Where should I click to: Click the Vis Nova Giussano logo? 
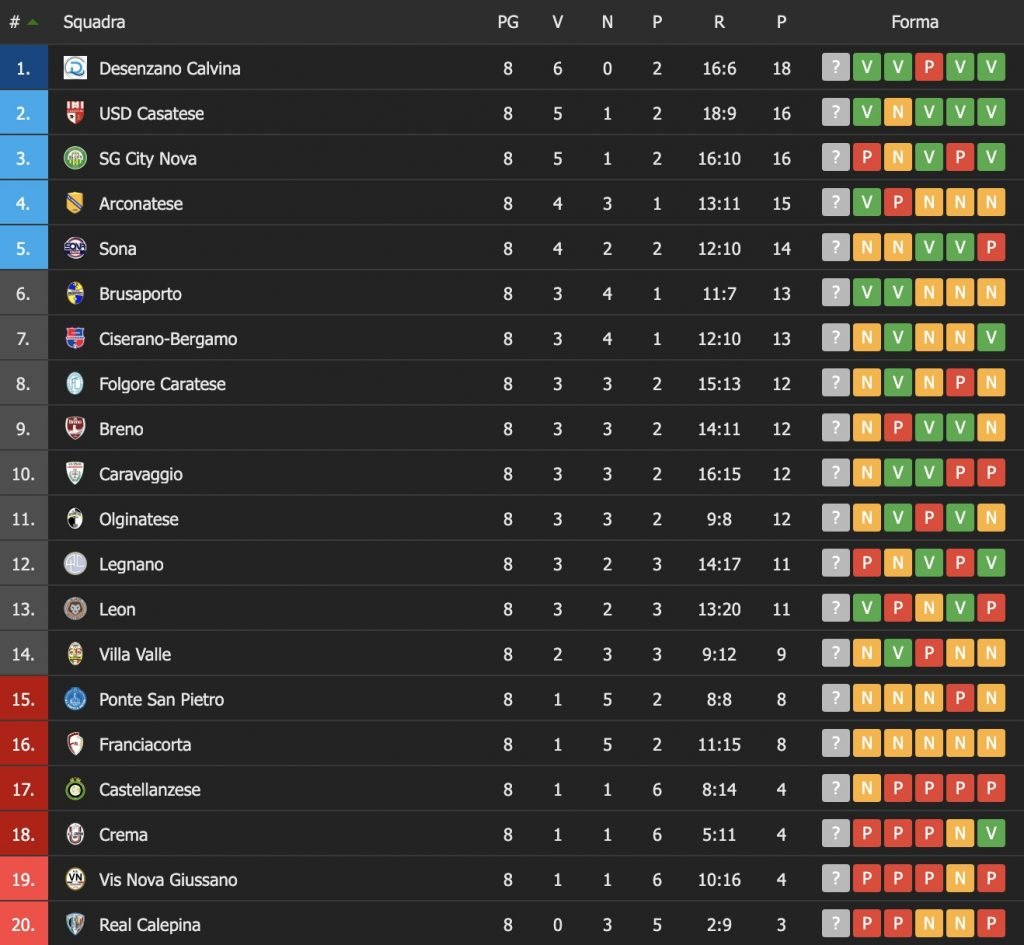pyautogui.click(x=75, y=879)
